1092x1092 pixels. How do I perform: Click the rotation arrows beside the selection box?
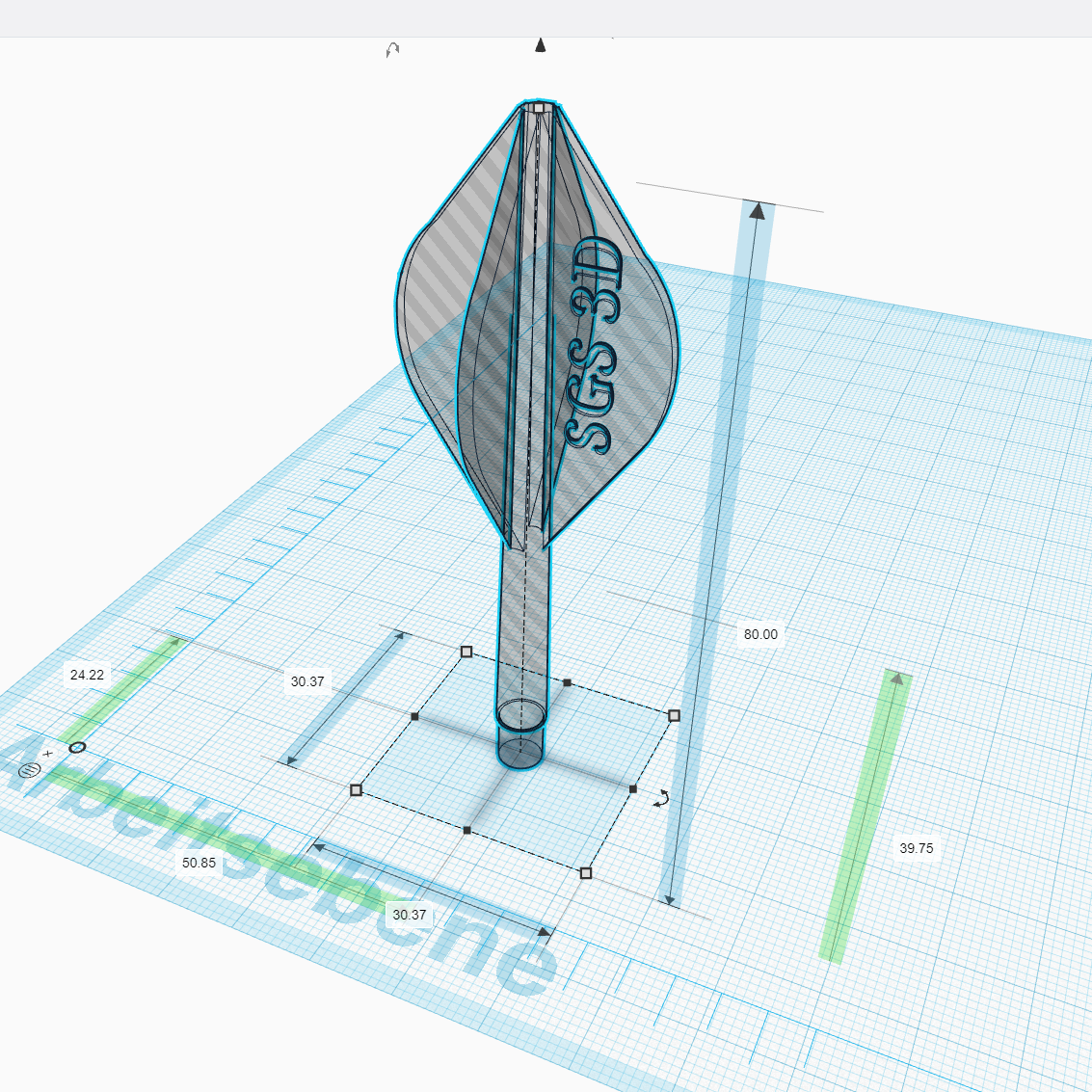[x=661, y=798]
